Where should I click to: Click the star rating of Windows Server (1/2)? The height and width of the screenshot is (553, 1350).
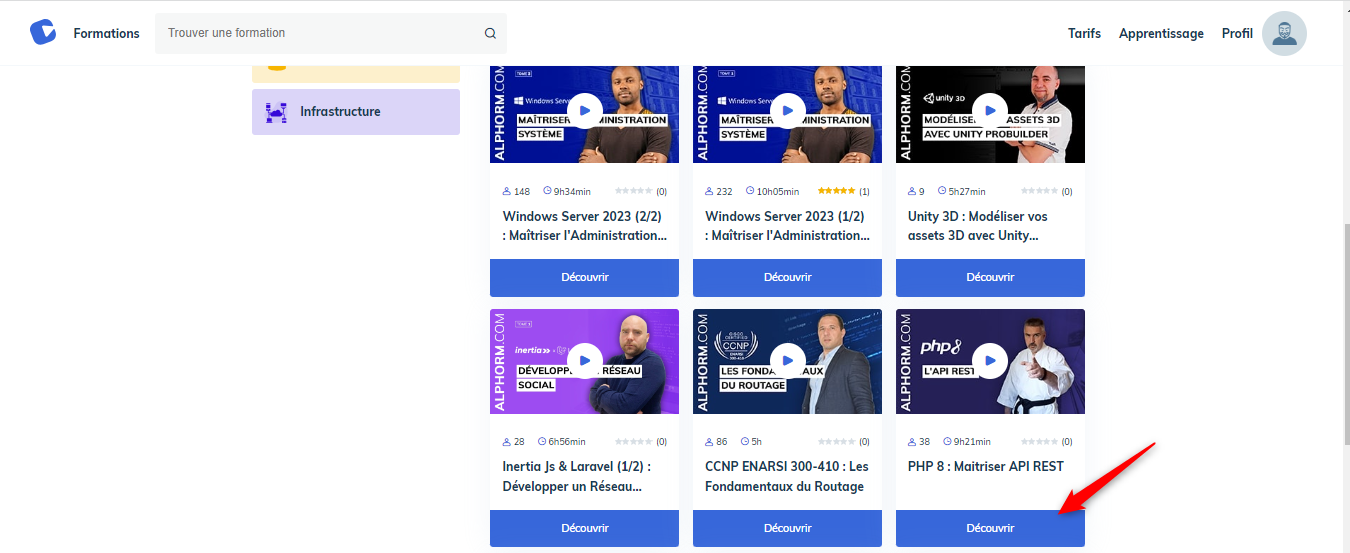pos(837,191)
